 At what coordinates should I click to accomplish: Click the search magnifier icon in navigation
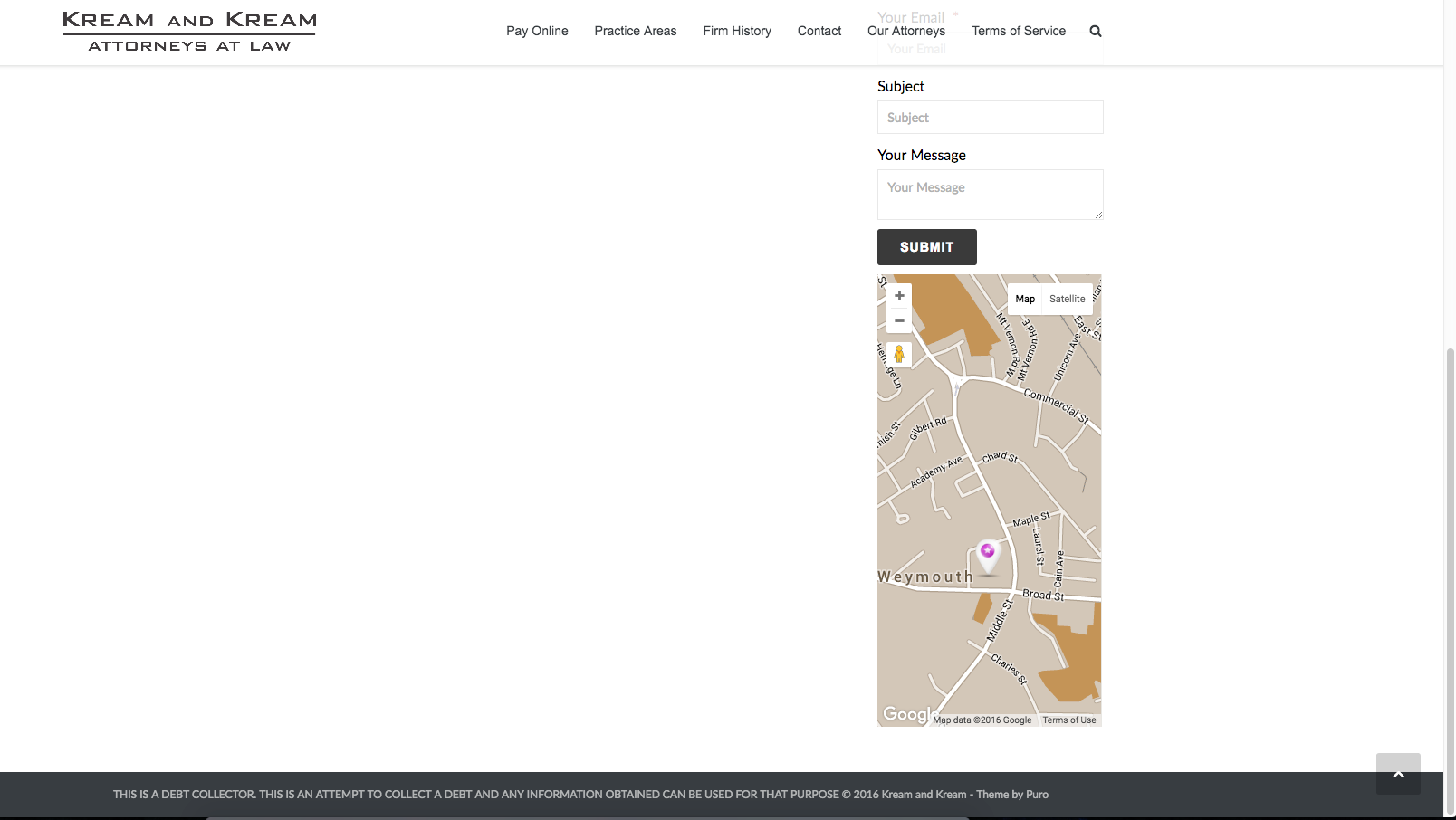pyautogui.click(x=1096, y=32)
